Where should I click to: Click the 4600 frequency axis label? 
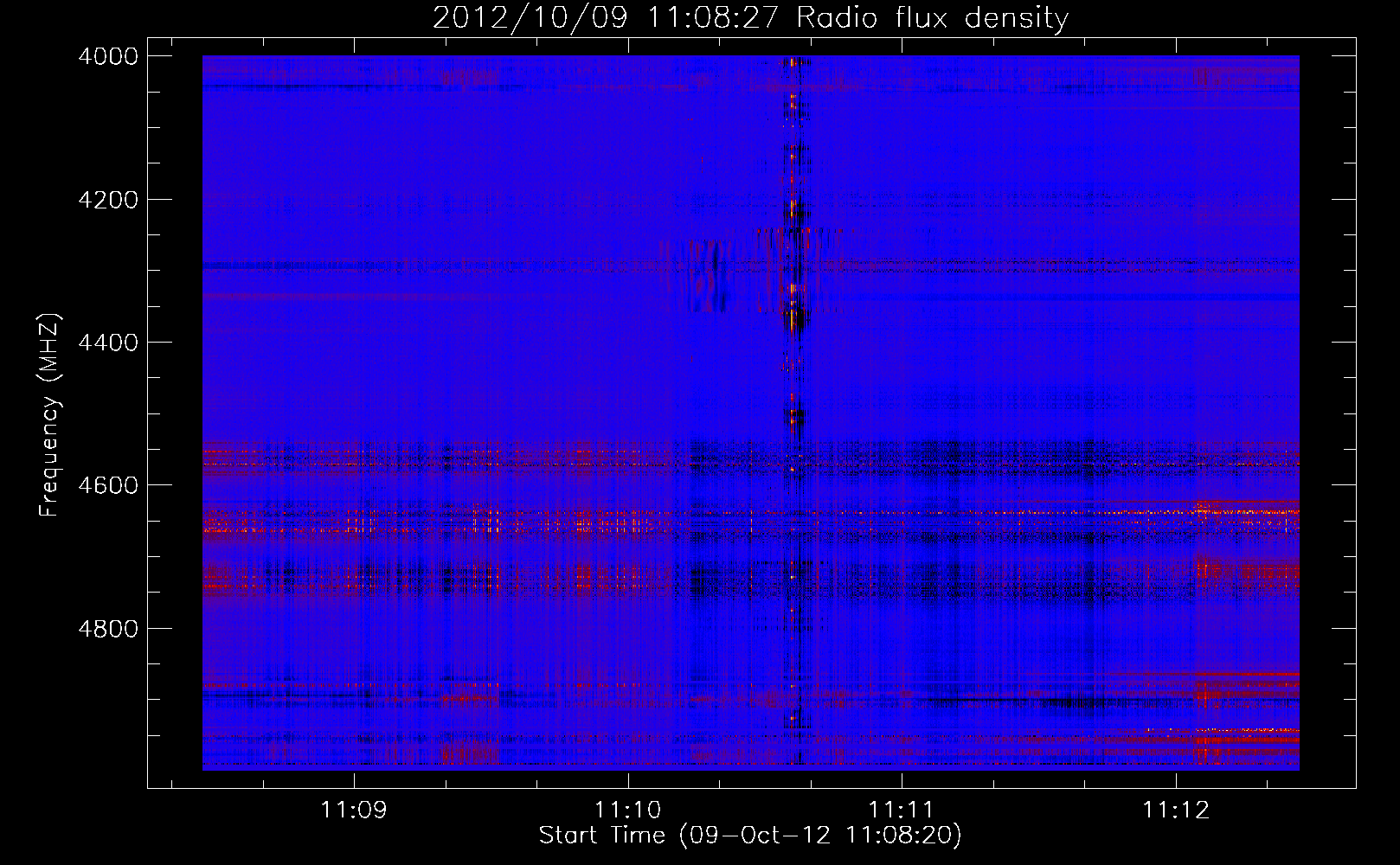(x=108, y=485)
